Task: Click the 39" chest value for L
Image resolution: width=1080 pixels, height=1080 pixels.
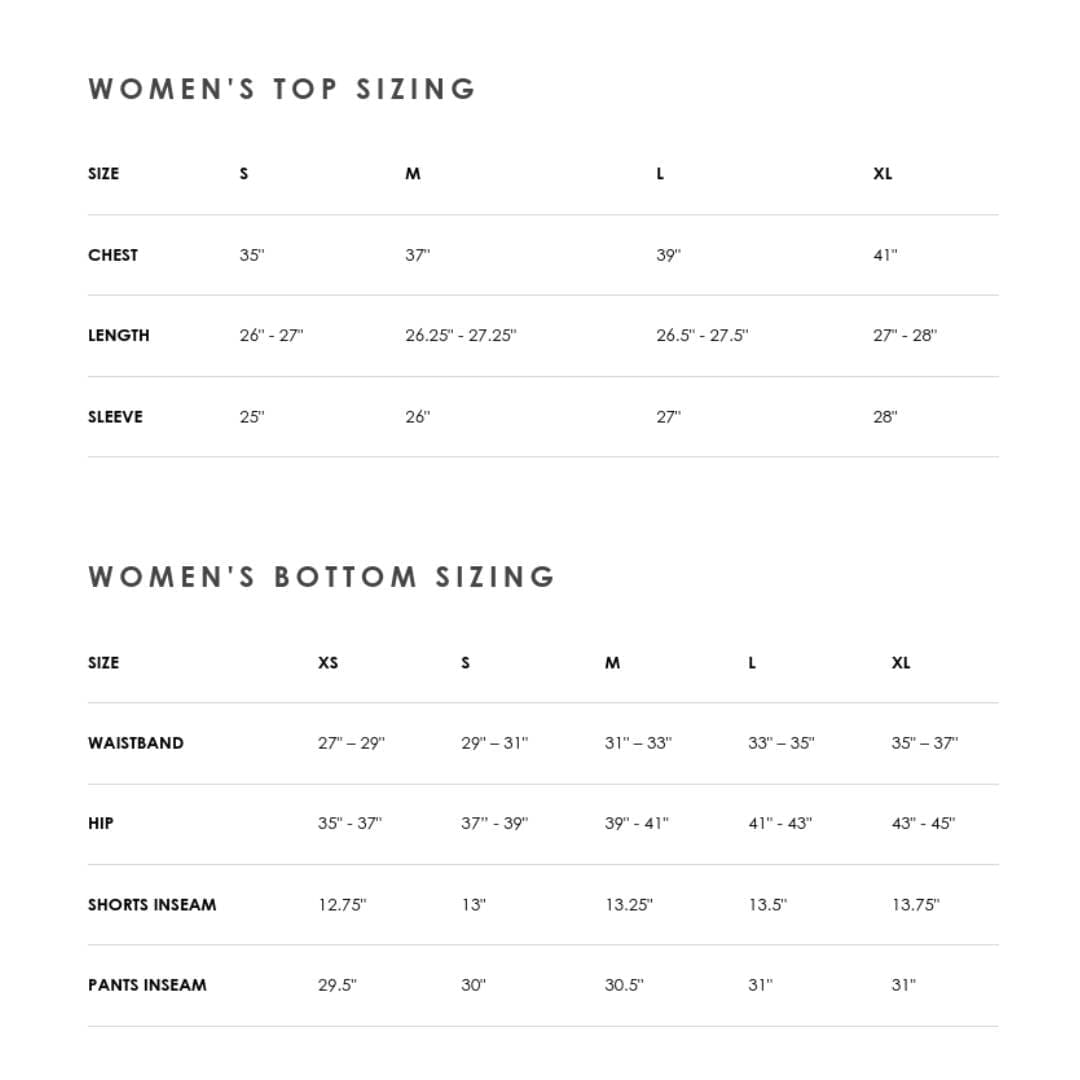Action: tap(668, 255)
